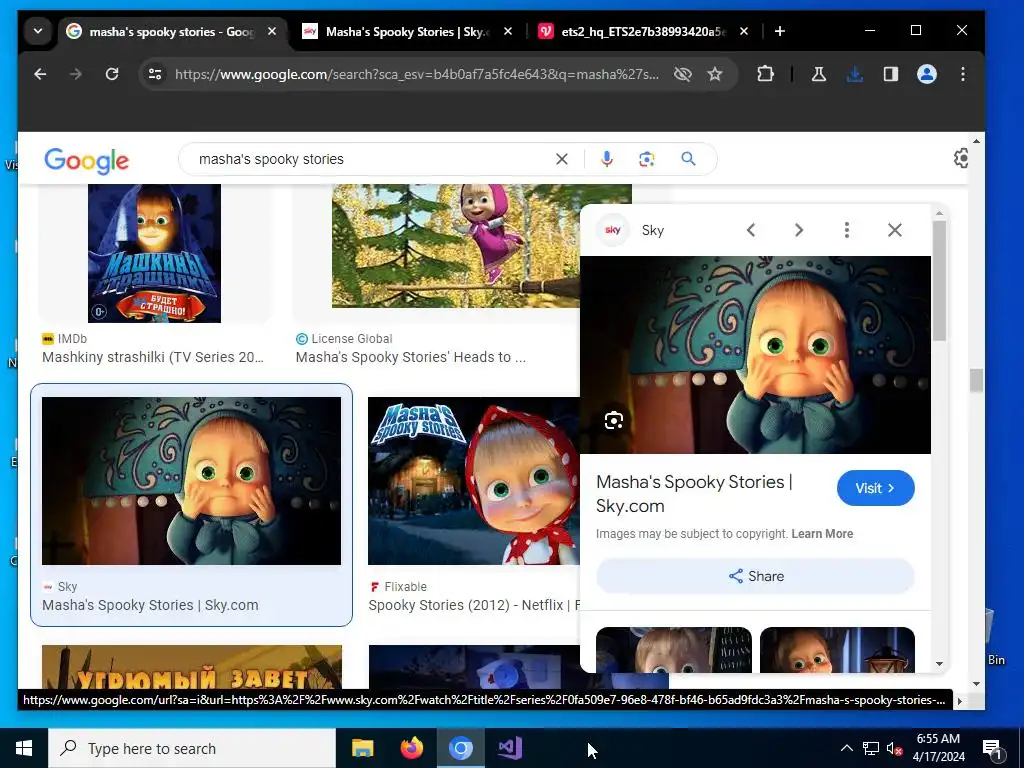
Task: Search inside image with Lens overlay icon
Action: [x=614, y=421]
